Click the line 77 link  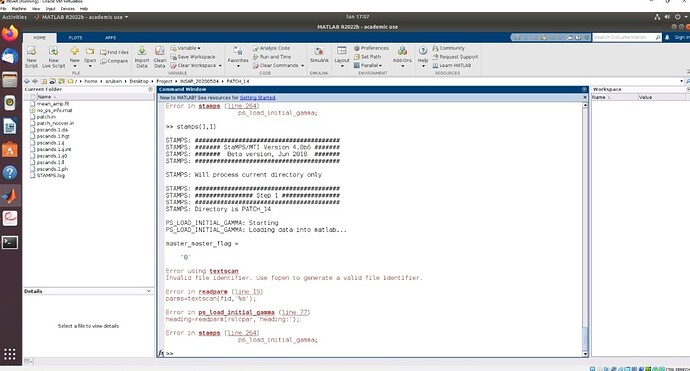click(x=294, y=312)
